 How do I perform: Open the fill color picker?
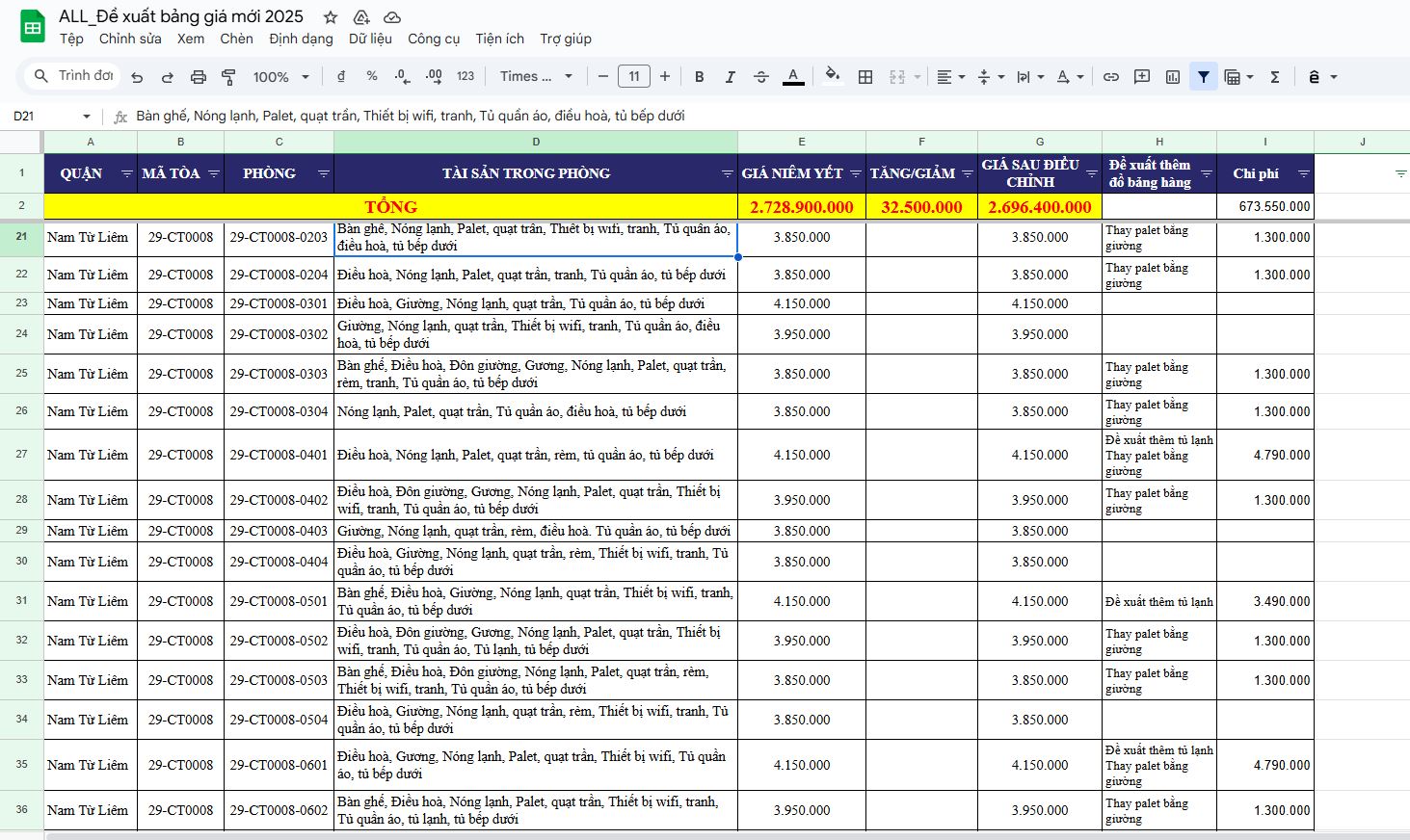coord(833,77)
